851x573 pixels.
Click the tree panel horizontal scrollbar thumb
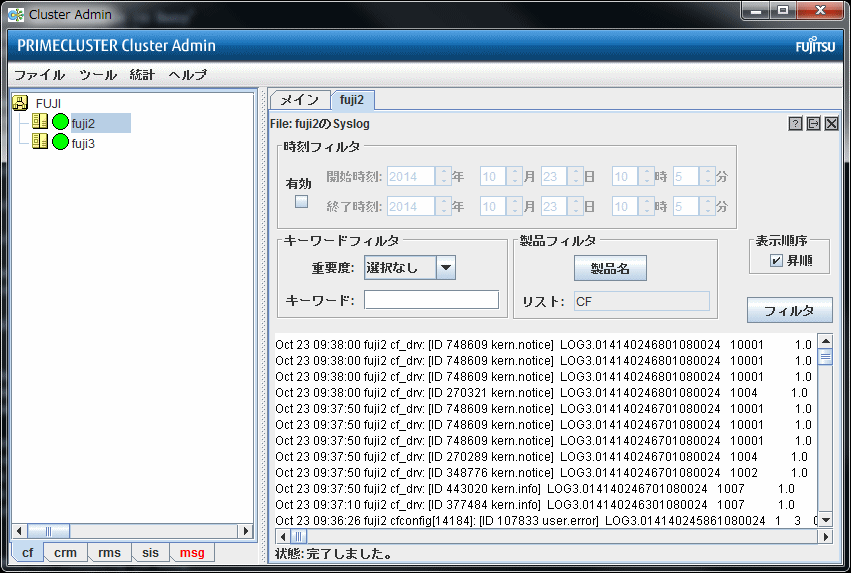point(48,531)
